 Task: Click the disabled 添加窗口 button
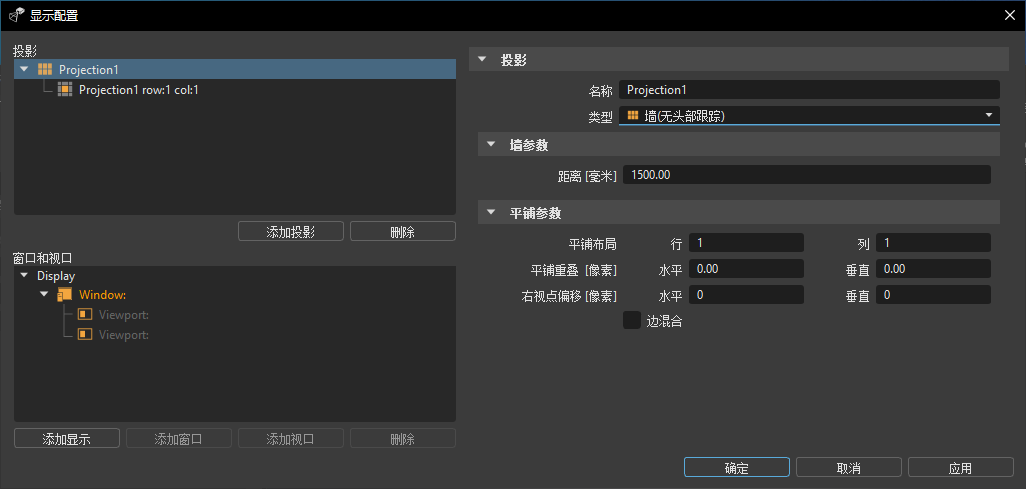(179, 439)
